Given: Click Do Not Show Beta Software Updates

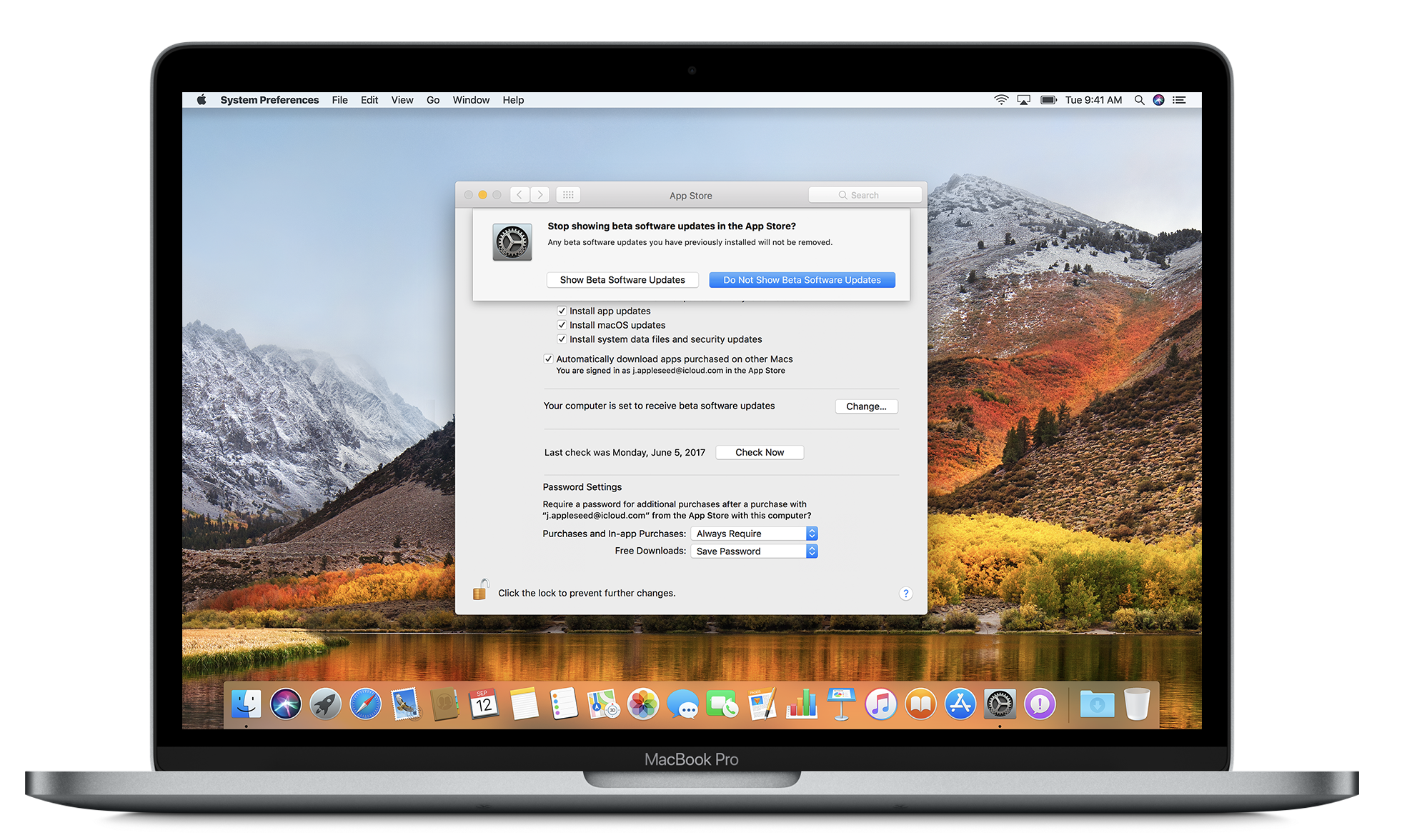Looking at the screenshot, I should click(x=802, y=280).
